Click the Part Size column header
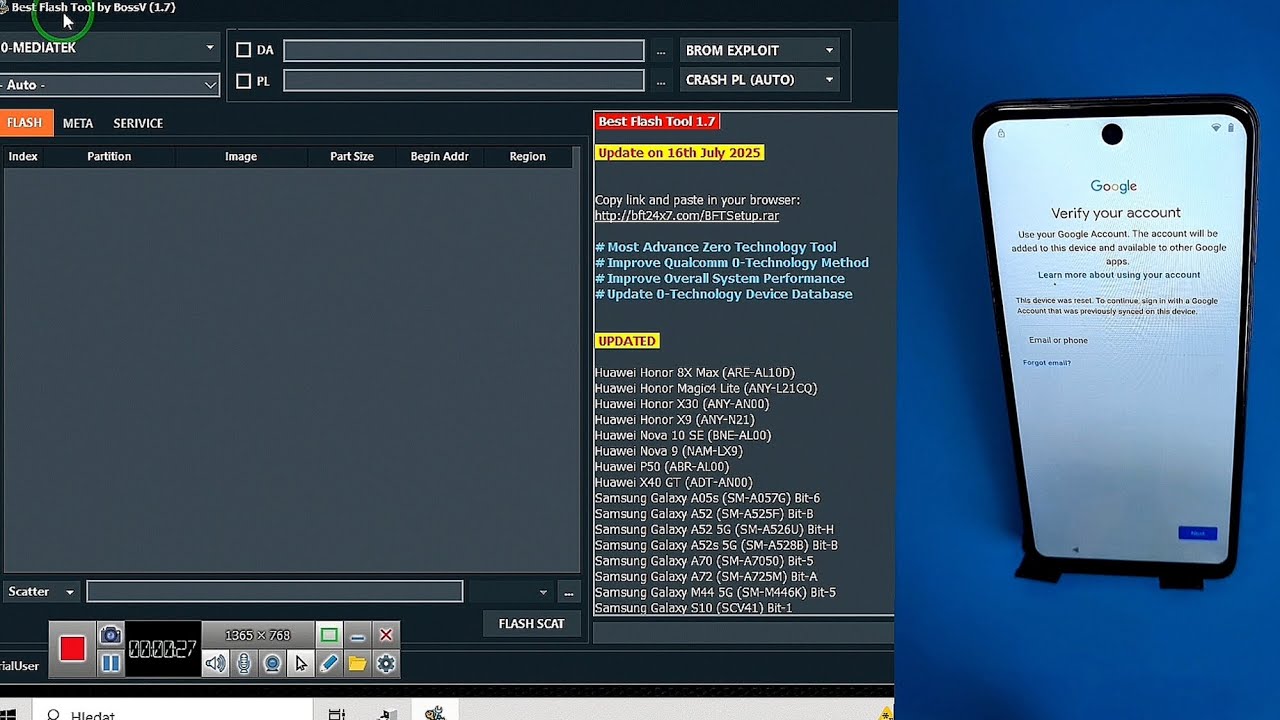Screen dimensions: 1280x720 coord(352,156)
